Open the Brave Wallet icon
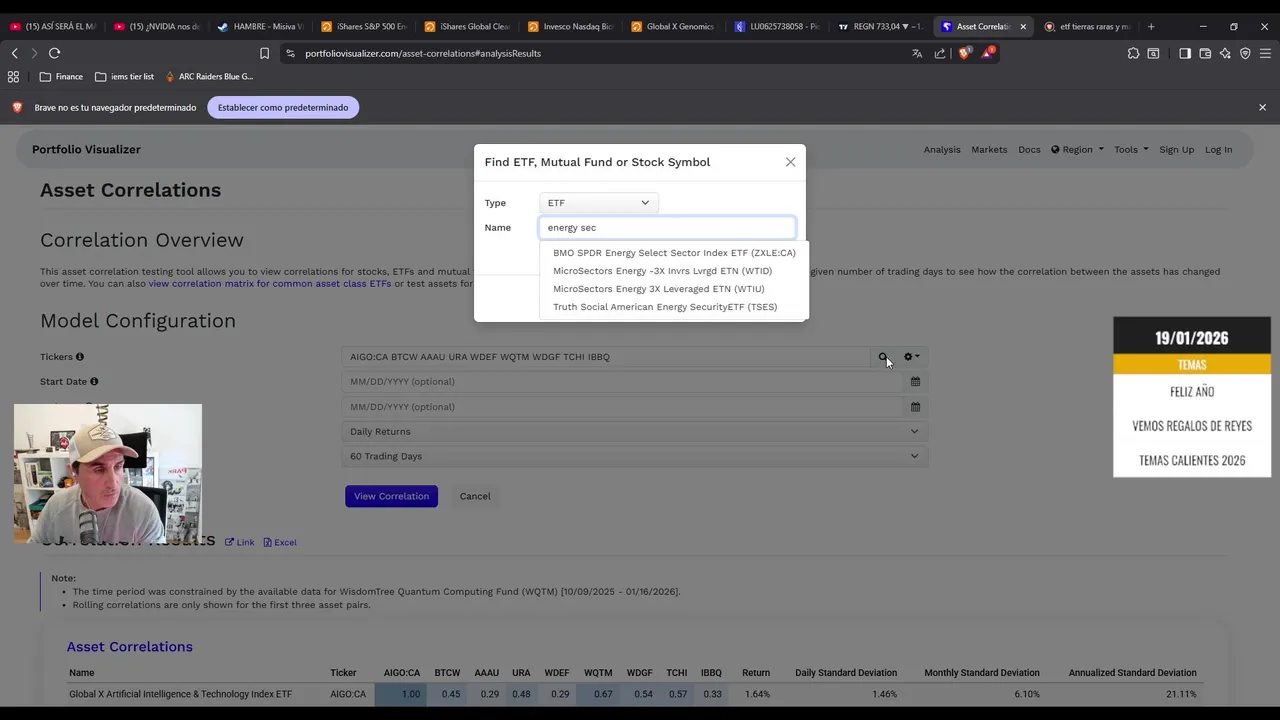The height and width of the screenshot is (720, 1280). click(1205, 53)
